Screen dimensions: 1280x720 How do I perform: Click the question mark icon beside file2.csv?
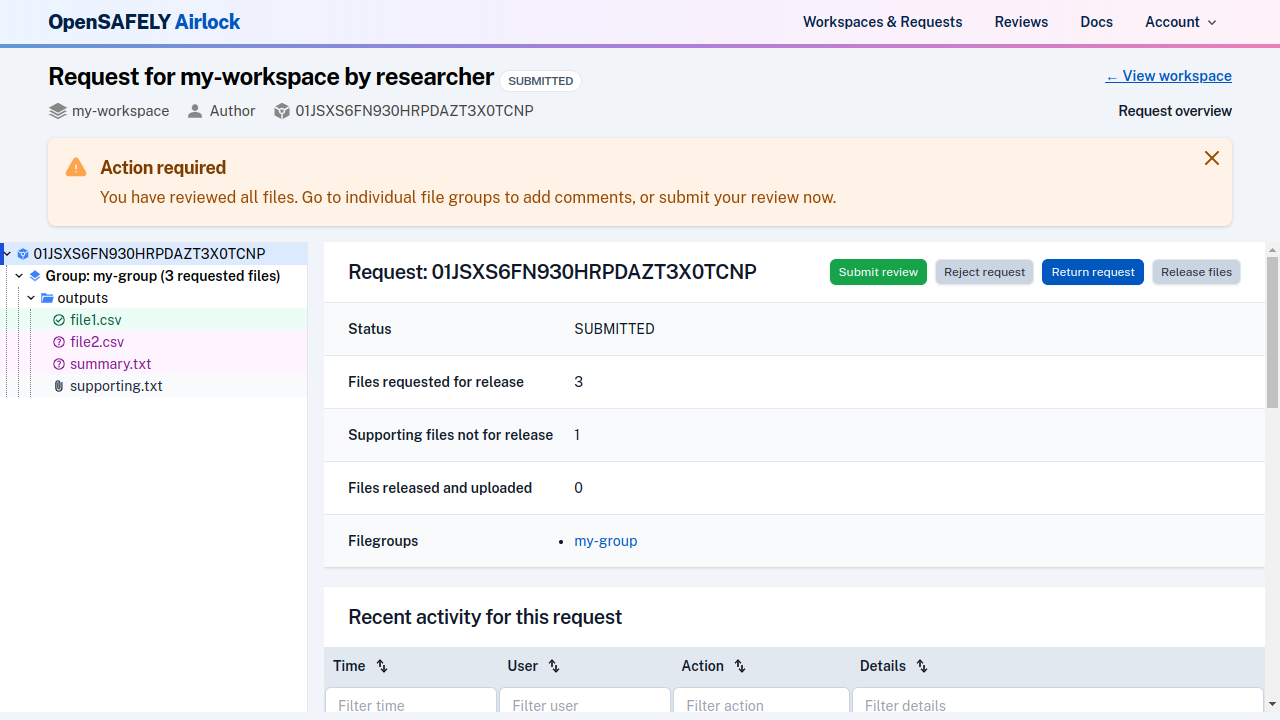point(59,342)
